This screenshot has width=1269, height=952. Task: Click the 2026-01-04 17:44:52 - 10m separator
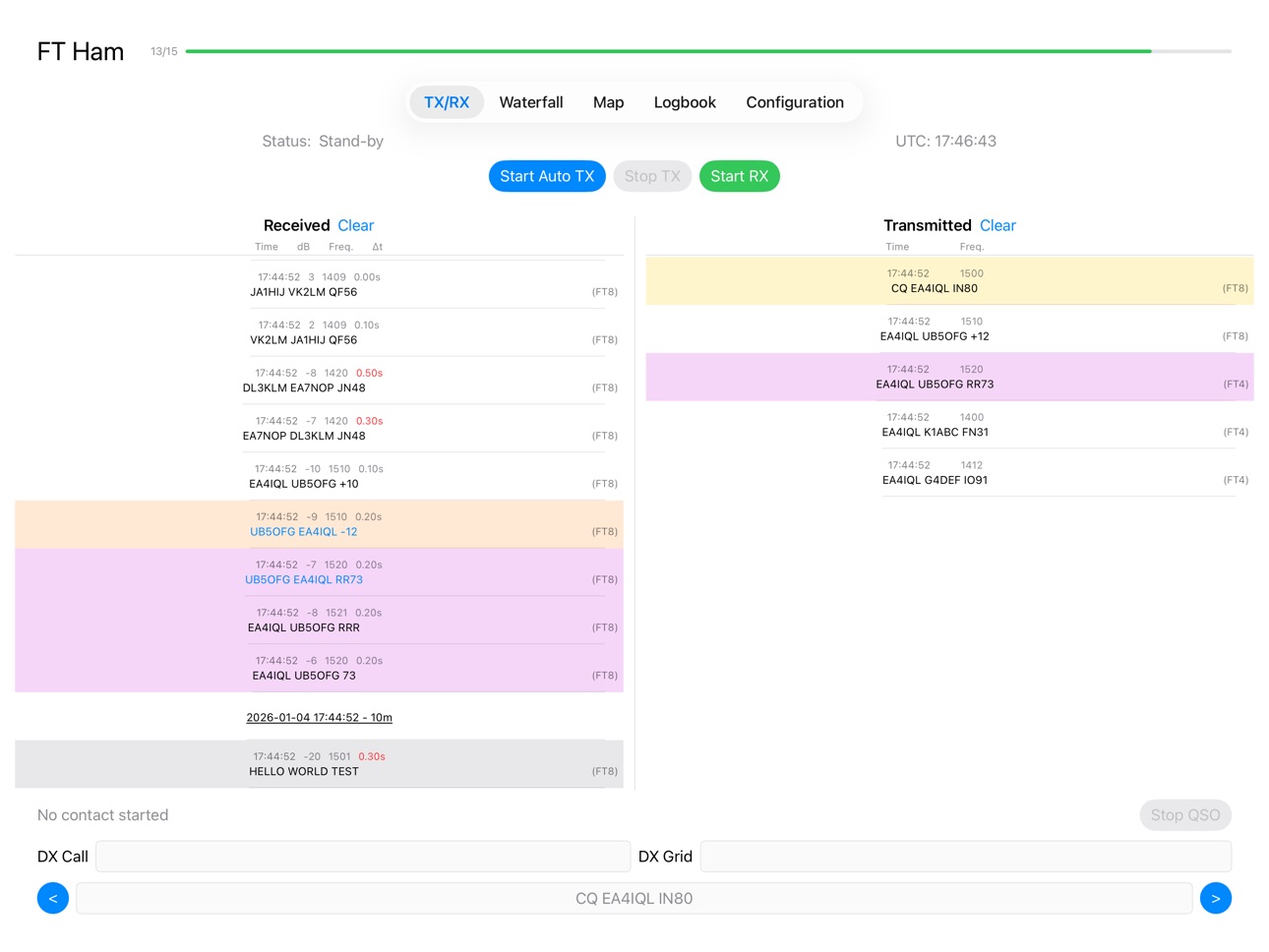click(x=319, y=718)
